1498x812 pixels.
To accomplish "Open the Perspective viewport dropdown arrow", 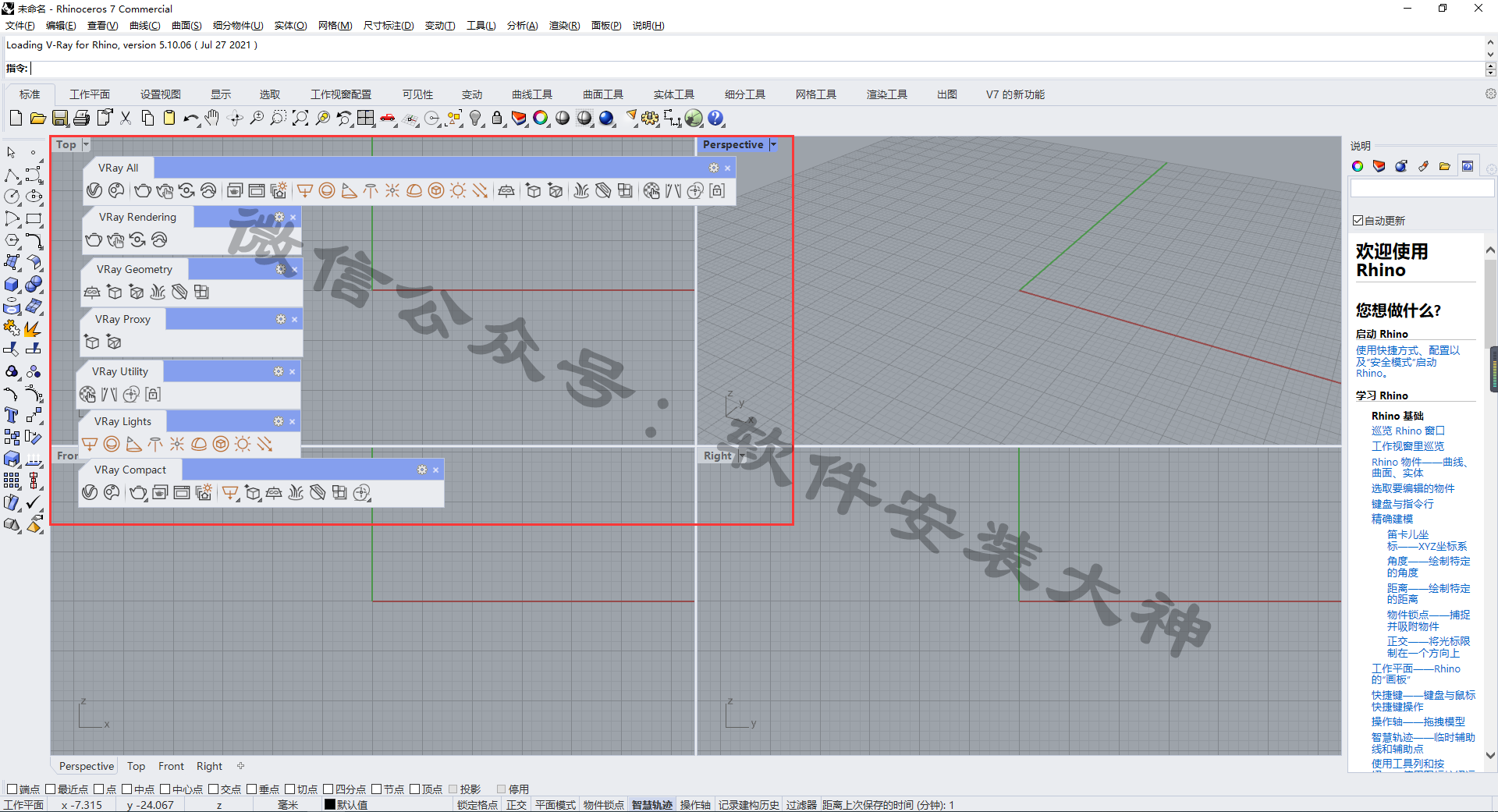I will (773, 144).
